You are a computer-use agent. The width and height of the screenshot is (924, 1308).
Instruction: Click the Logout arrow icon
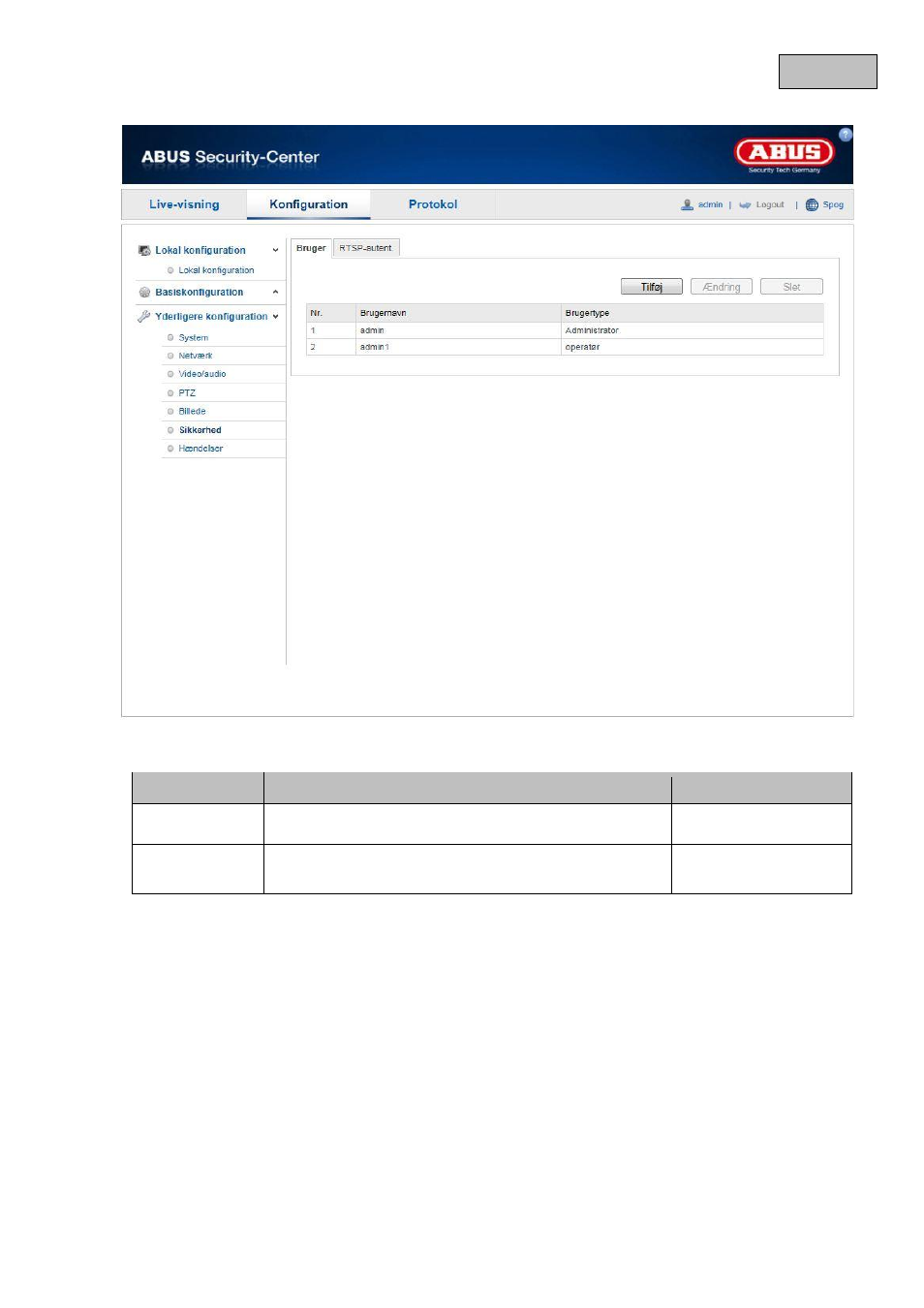745,204
